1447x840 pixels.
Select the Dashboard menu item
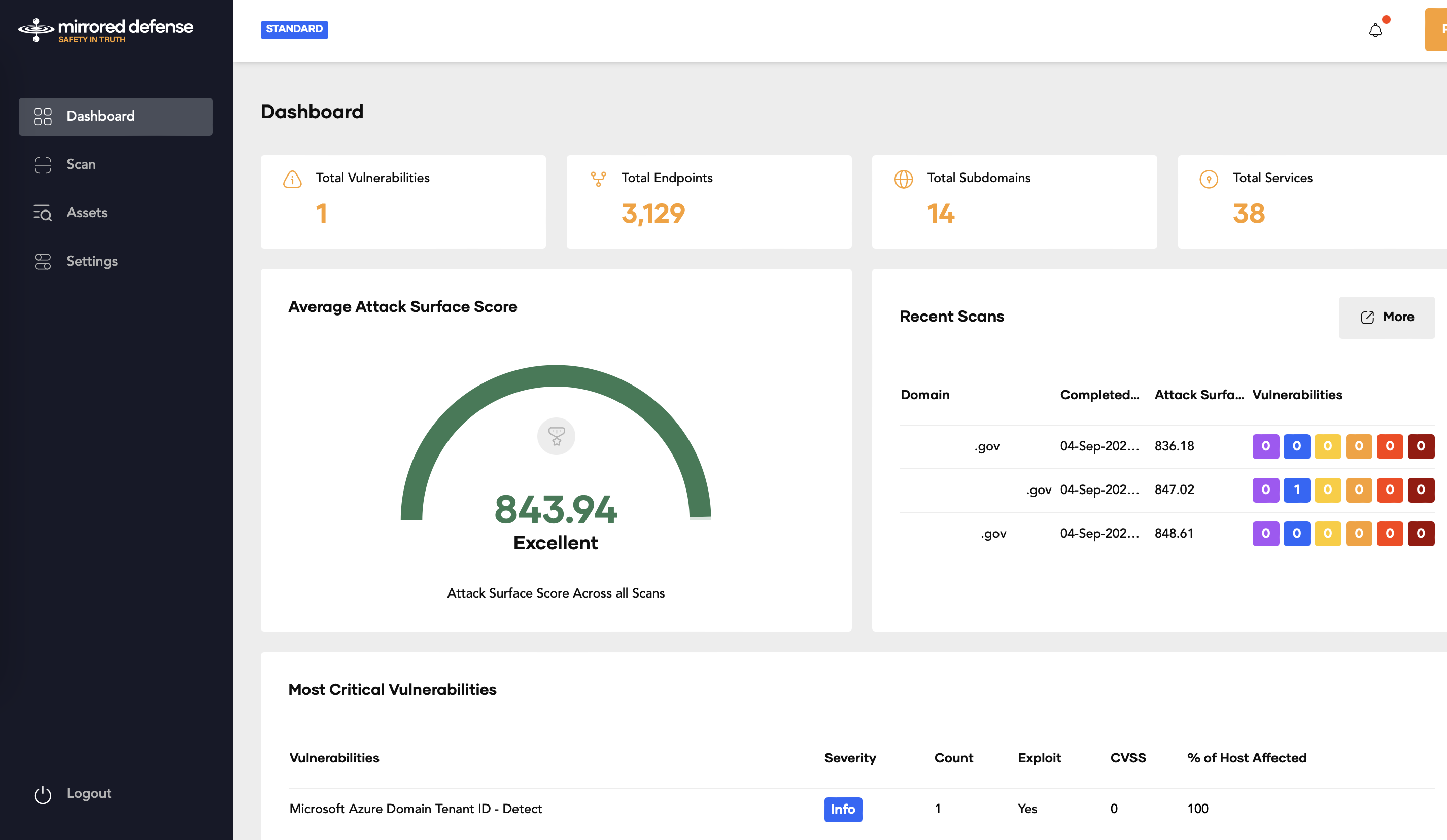pyautogui.click(x=115, y=116)
